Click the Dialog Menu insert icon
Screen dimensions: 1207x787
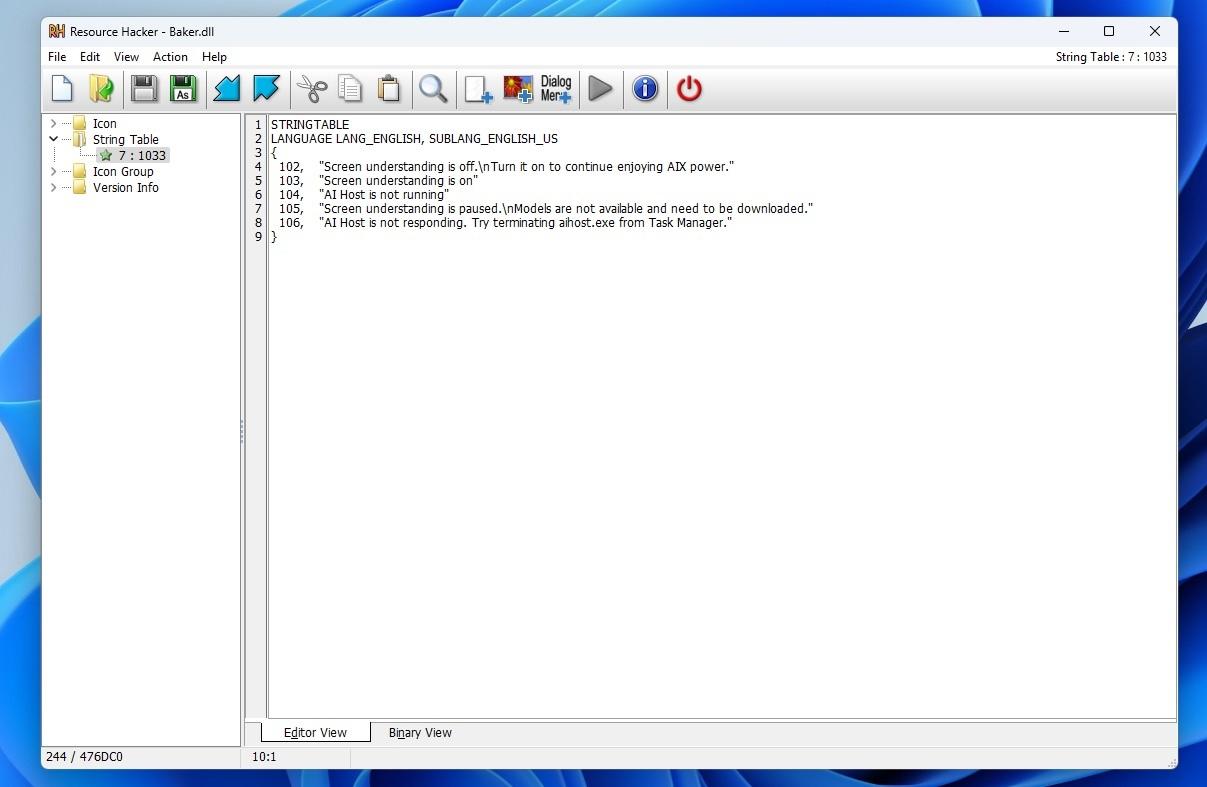coord(556,89)
